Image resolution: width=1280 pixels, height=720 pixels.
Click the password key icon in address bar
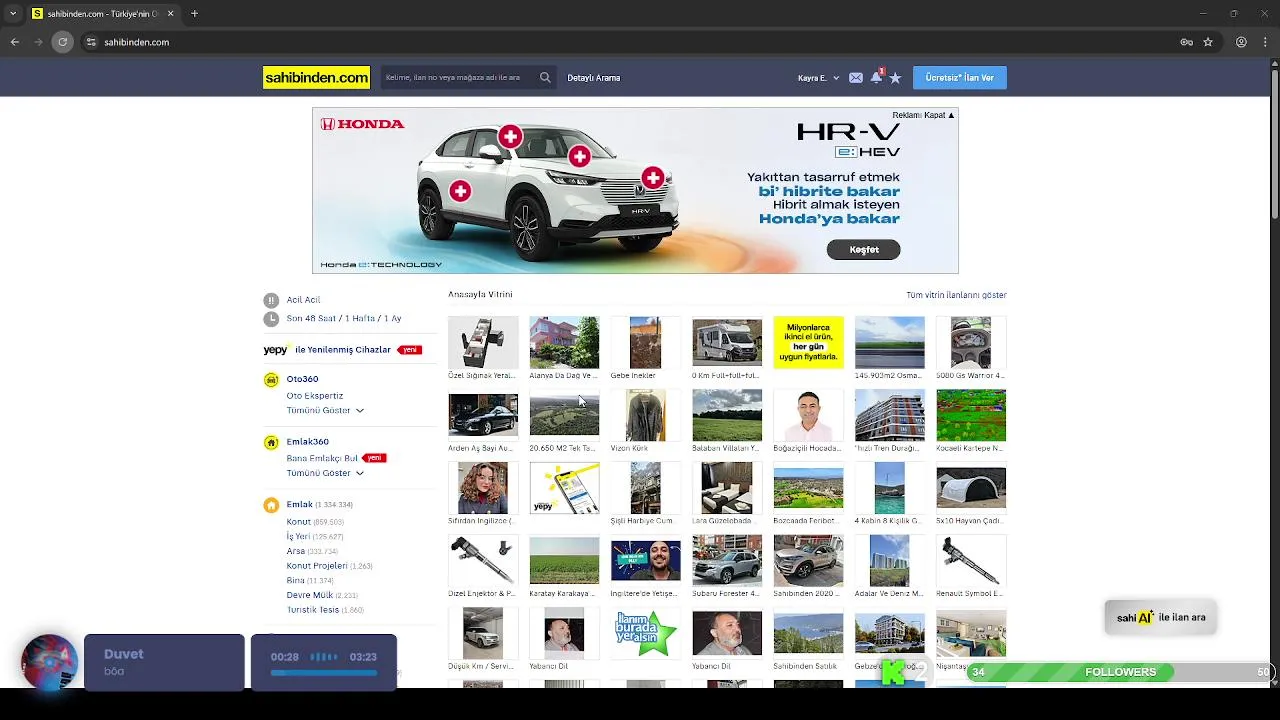click(1186, 42)
